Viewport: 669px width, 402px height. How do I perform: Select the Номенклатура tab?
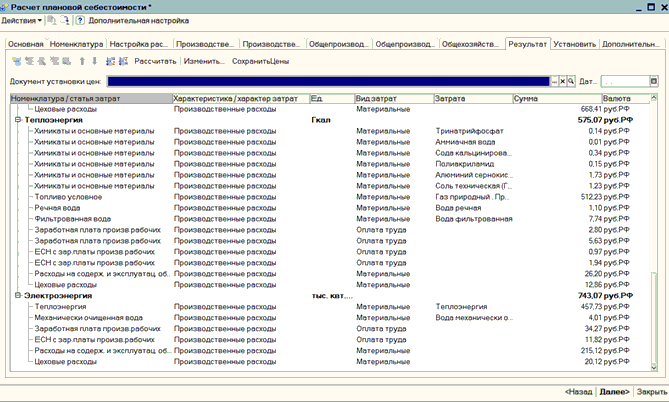pos(78,45)
